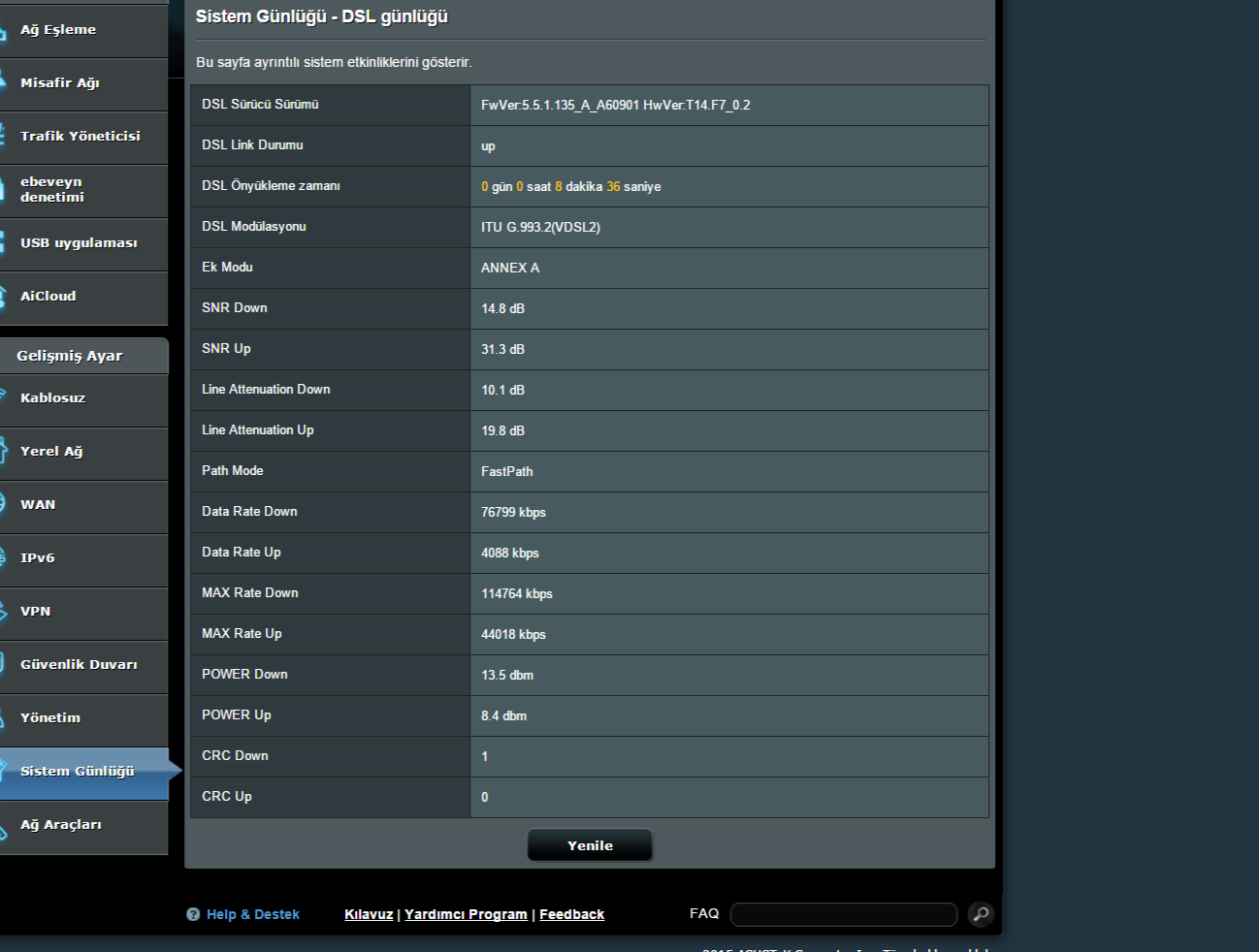Open Güvenlik Duvarı settings

(79, 665)
